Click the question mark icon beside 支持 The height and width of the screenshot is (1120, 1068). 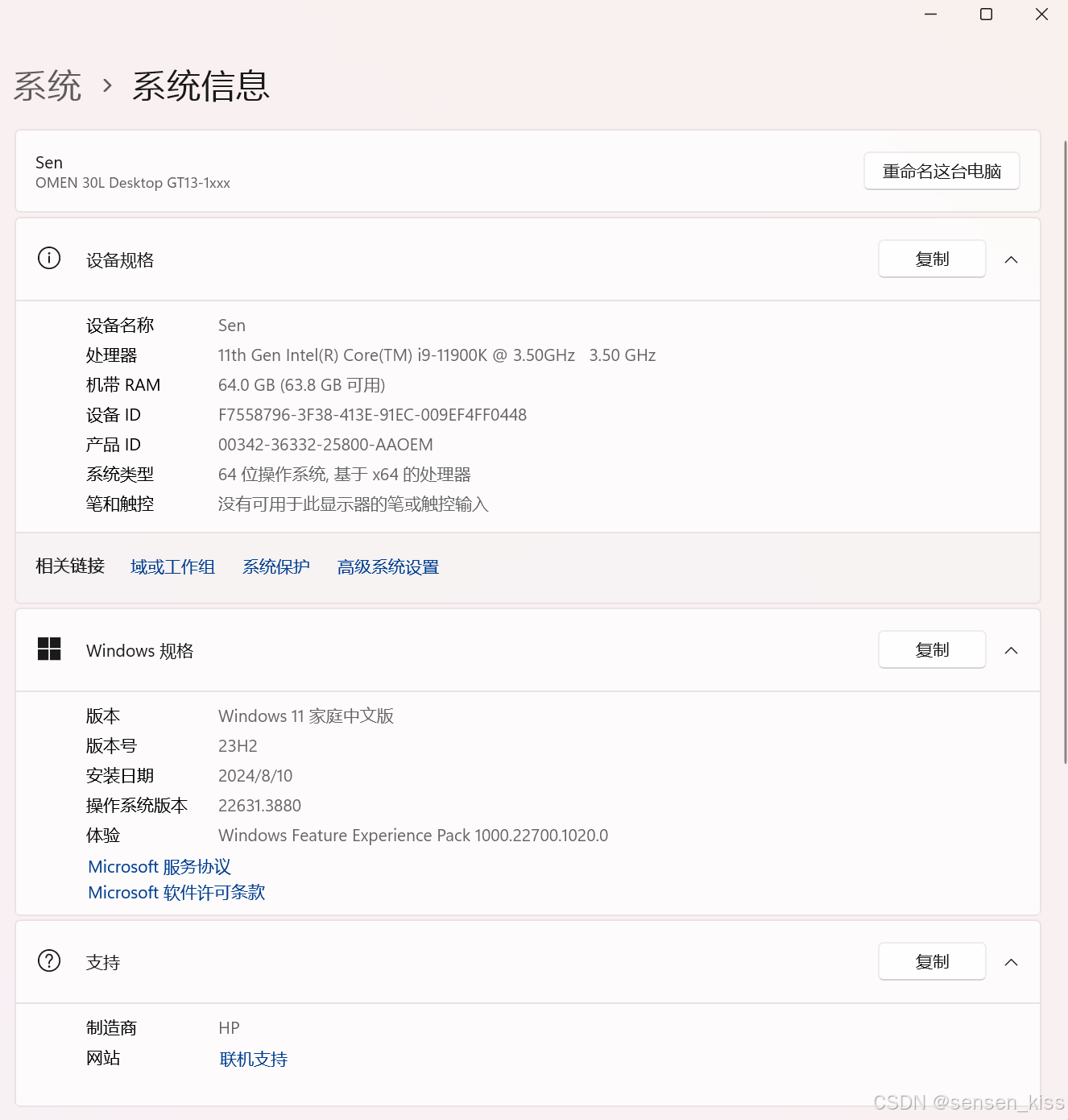tap(49, 960)
